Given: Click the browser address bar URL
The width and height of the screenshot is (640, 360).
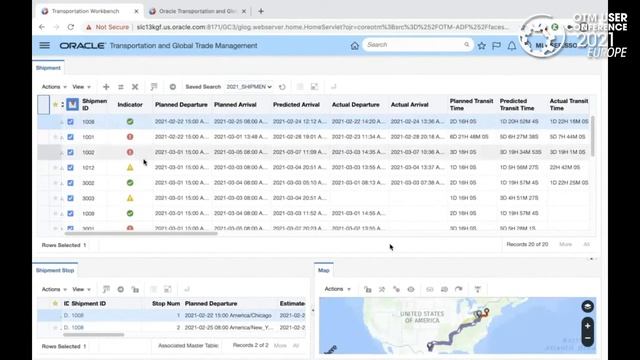Looking at the screenshot, I should click(x=322, y=27).
